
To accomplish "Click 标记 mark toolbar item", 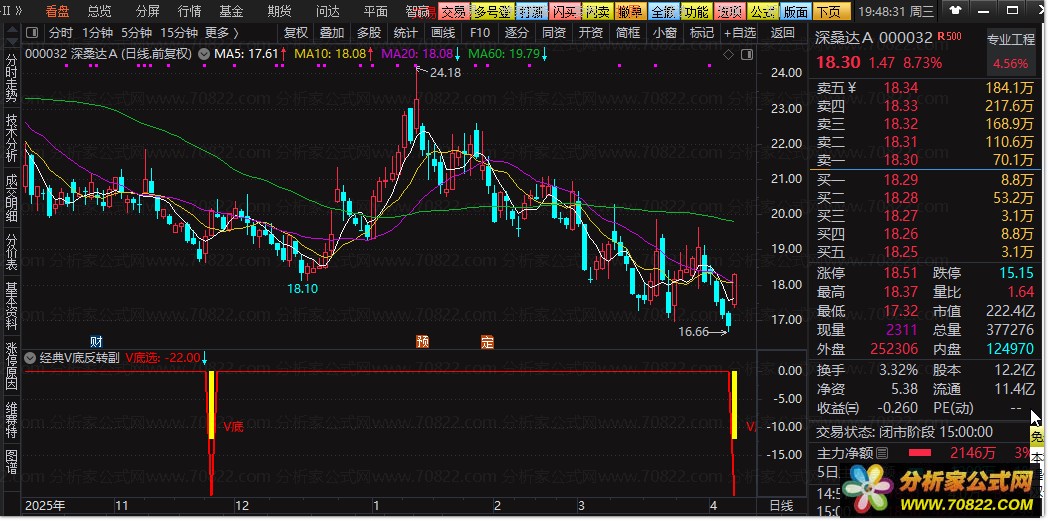I will click(701, 33).
